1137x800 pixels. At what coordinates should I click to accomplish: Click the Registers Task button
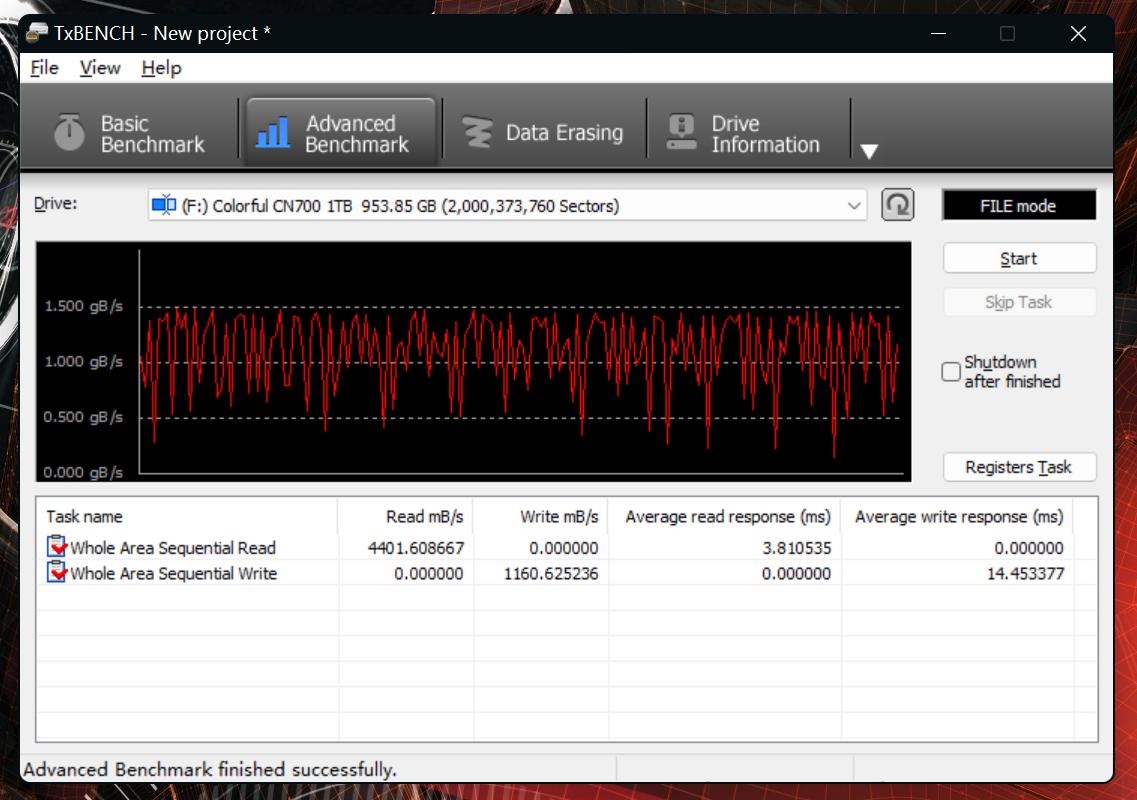click(x=1018, y=467)
